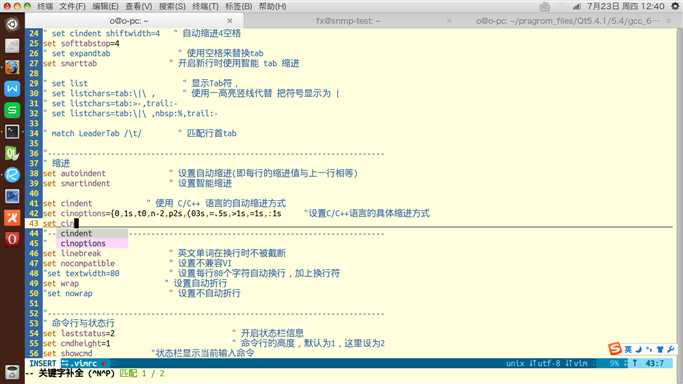683x384 pixels.
Task: Open WPS Spreadsheets green S icon
Action: click(x=12, y=110)
